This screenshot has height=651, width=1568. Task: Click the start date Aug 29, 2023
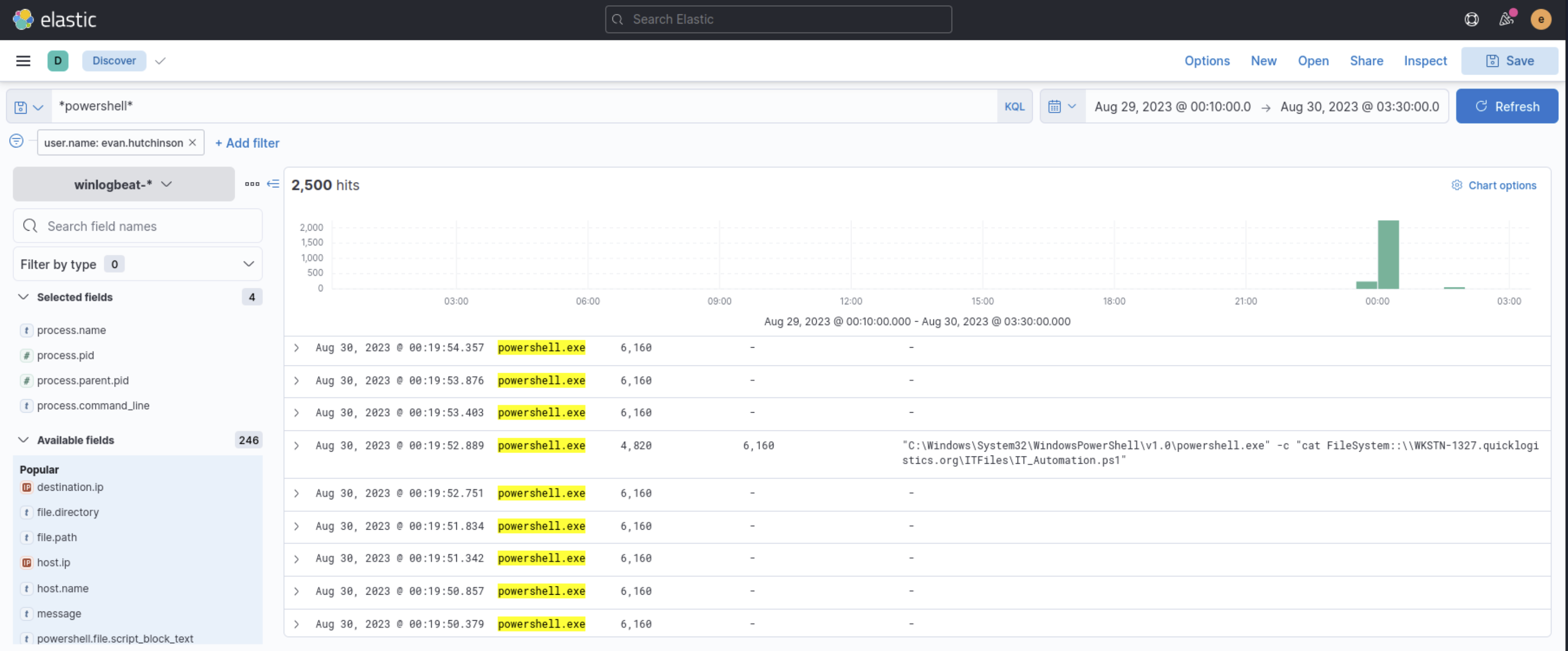coord(1172,107)
